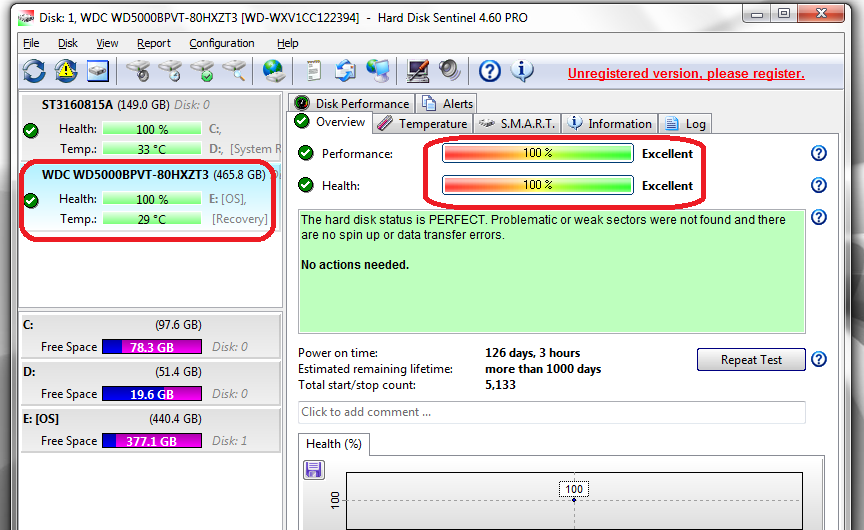Click the ST3160815A Temp 33 °C bar

coord(152,149)
